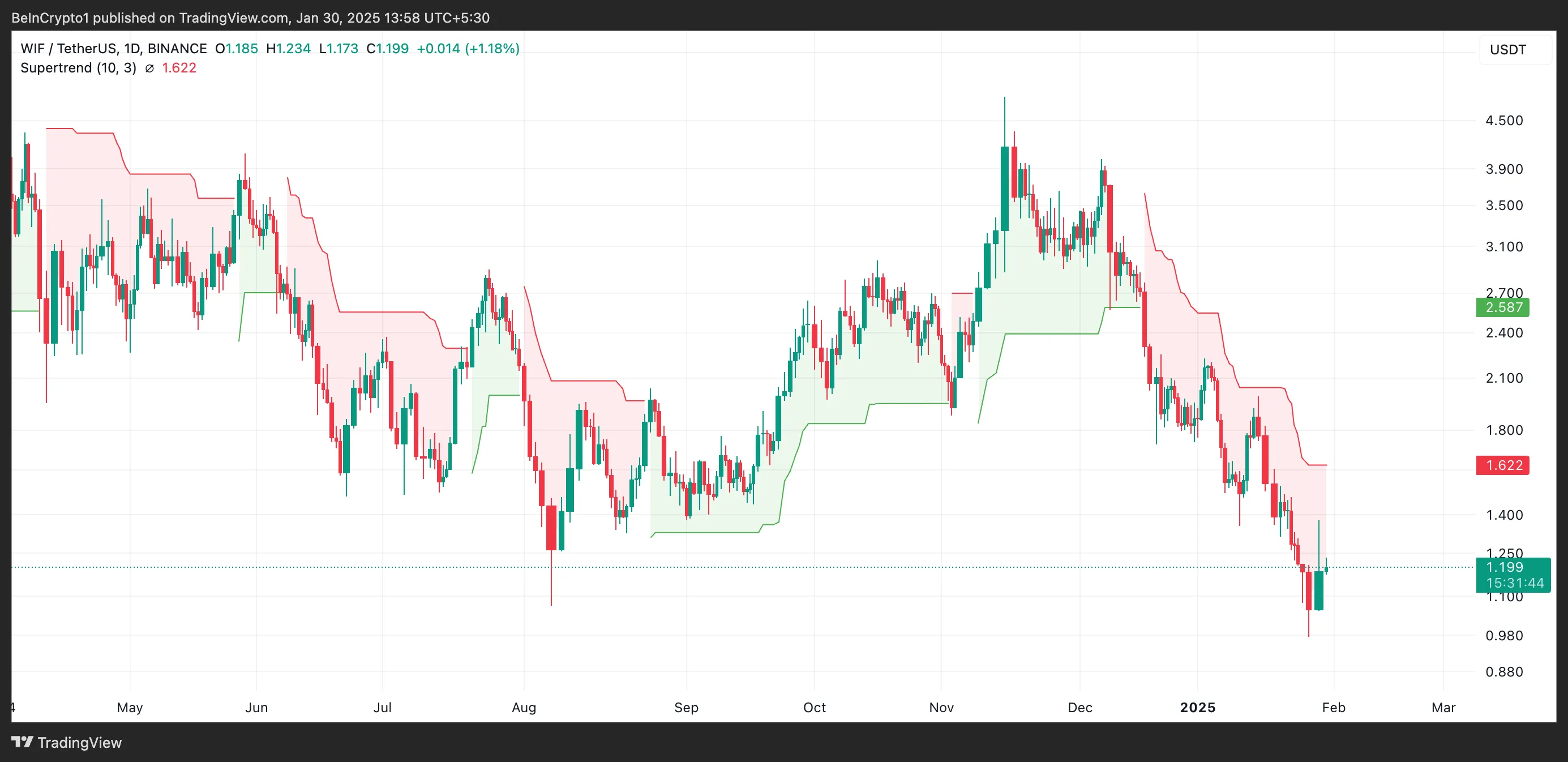Click the 2025 year label on time axis
This screenshot has width=1568, height=762.
pyautogui.click(x=1197, y=707)
